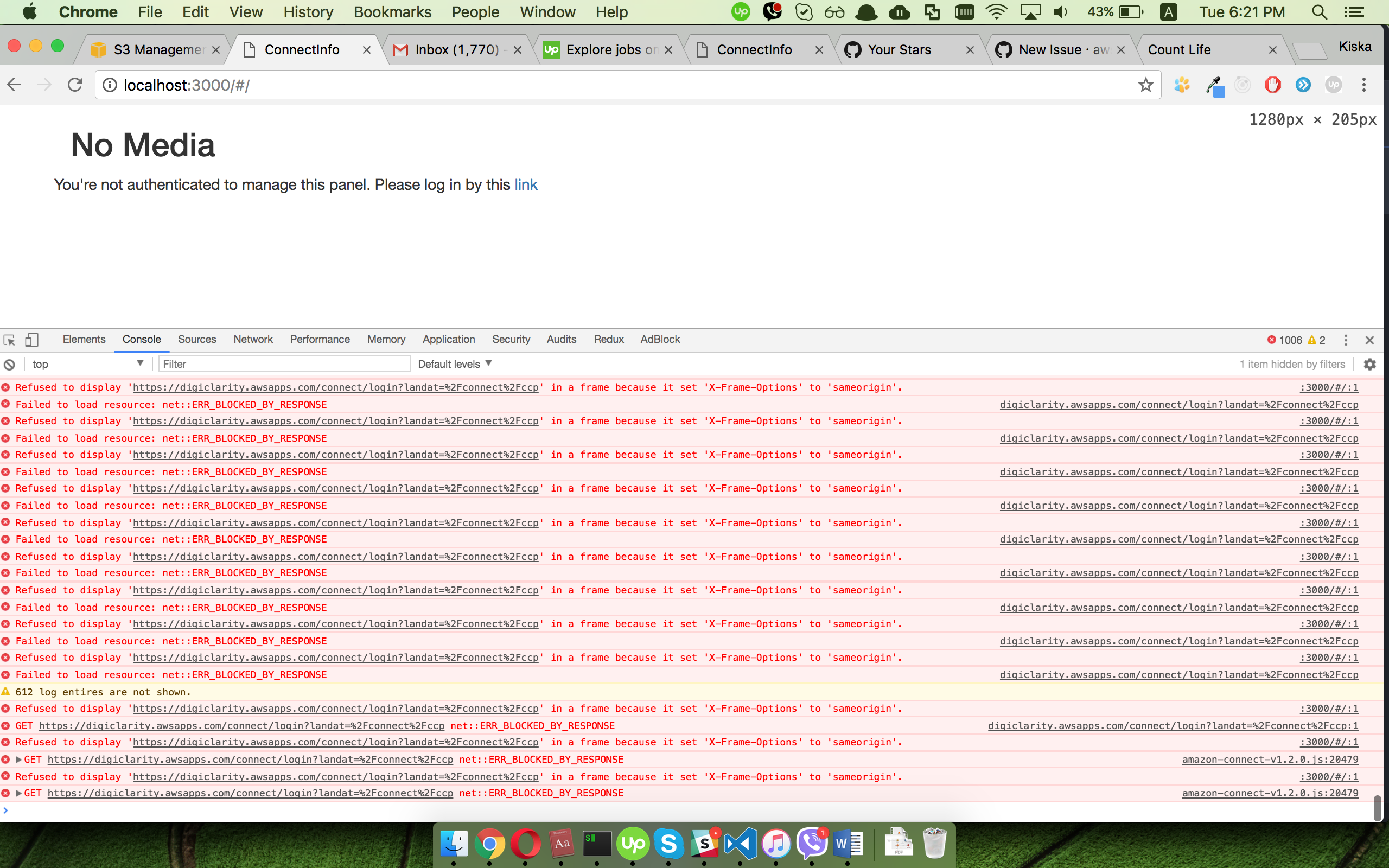Open the History menu in menu bar
Viewport: 1389px width, 868px height.
tap(308, 12)
